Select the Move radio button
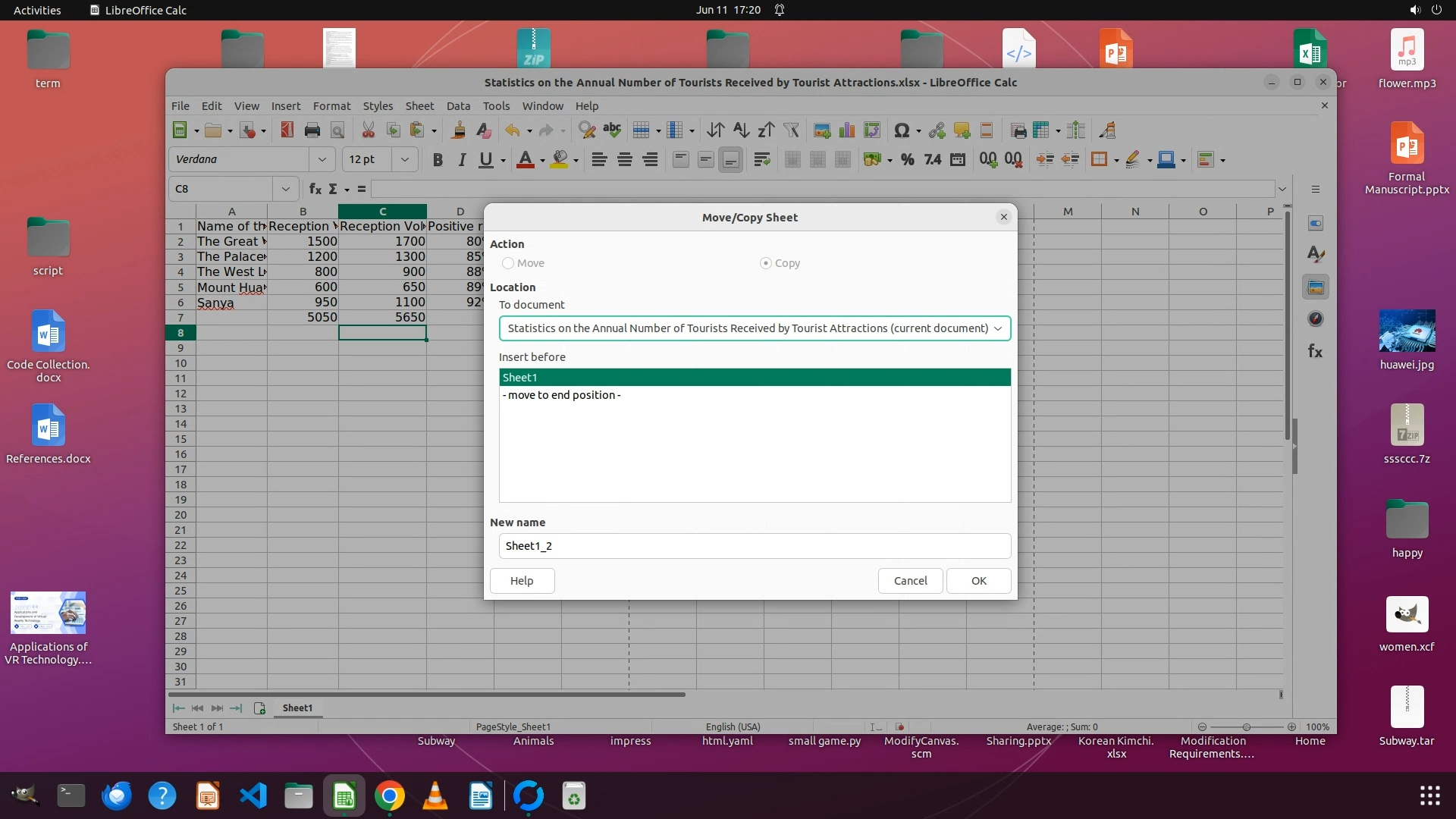This screenshot has height=819, width=1456. tap(508, 263)
